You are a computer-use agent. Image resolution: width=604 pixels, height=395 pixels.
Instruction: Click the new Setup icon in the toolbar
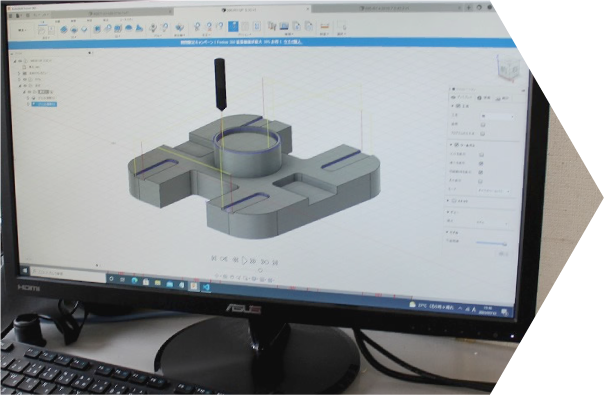(x=42, y=30)
